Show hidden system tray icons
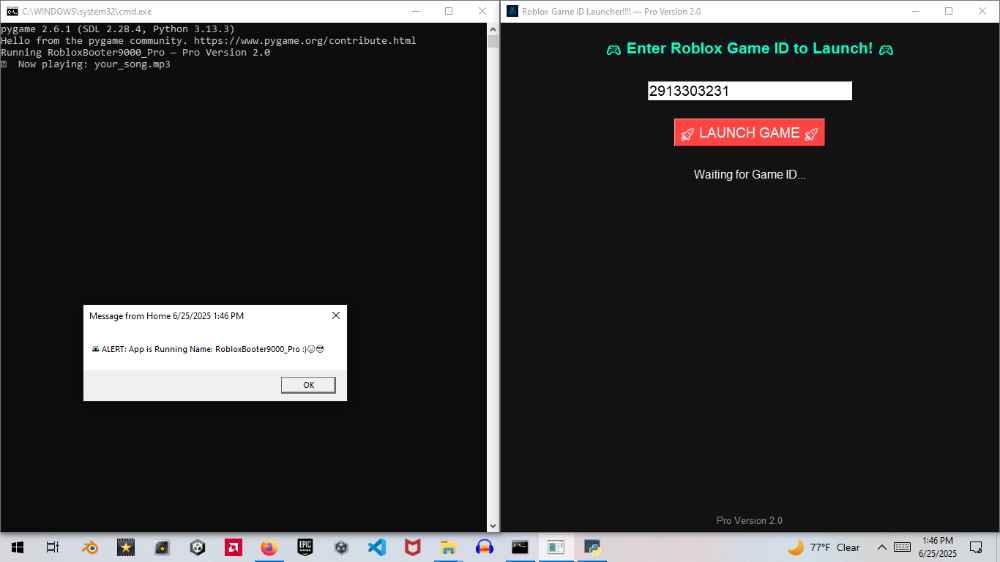This screenshot has width=1000, height=562. (x=881, y=547)
